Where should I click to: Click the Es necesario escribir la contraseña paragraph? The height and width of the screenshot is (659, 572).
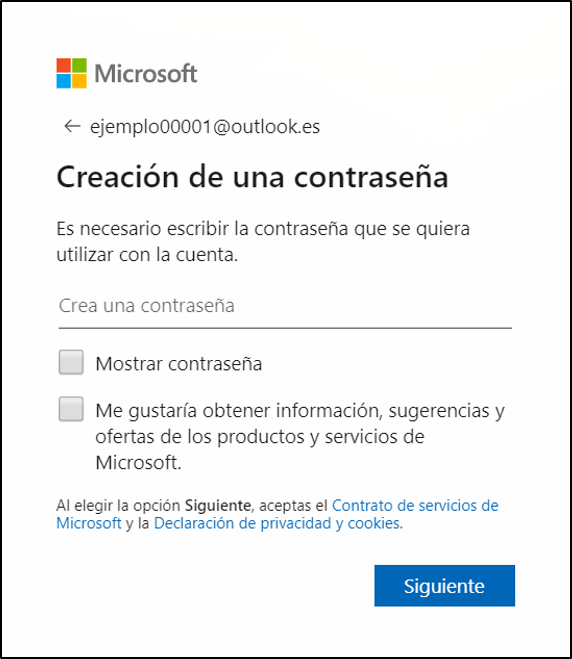(x=263, y=242)
